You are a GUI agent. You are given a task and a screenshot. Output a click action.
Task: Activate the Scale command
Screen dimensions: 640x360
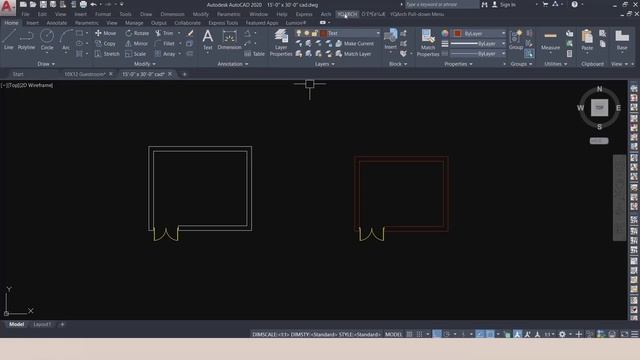pos(136,54)
